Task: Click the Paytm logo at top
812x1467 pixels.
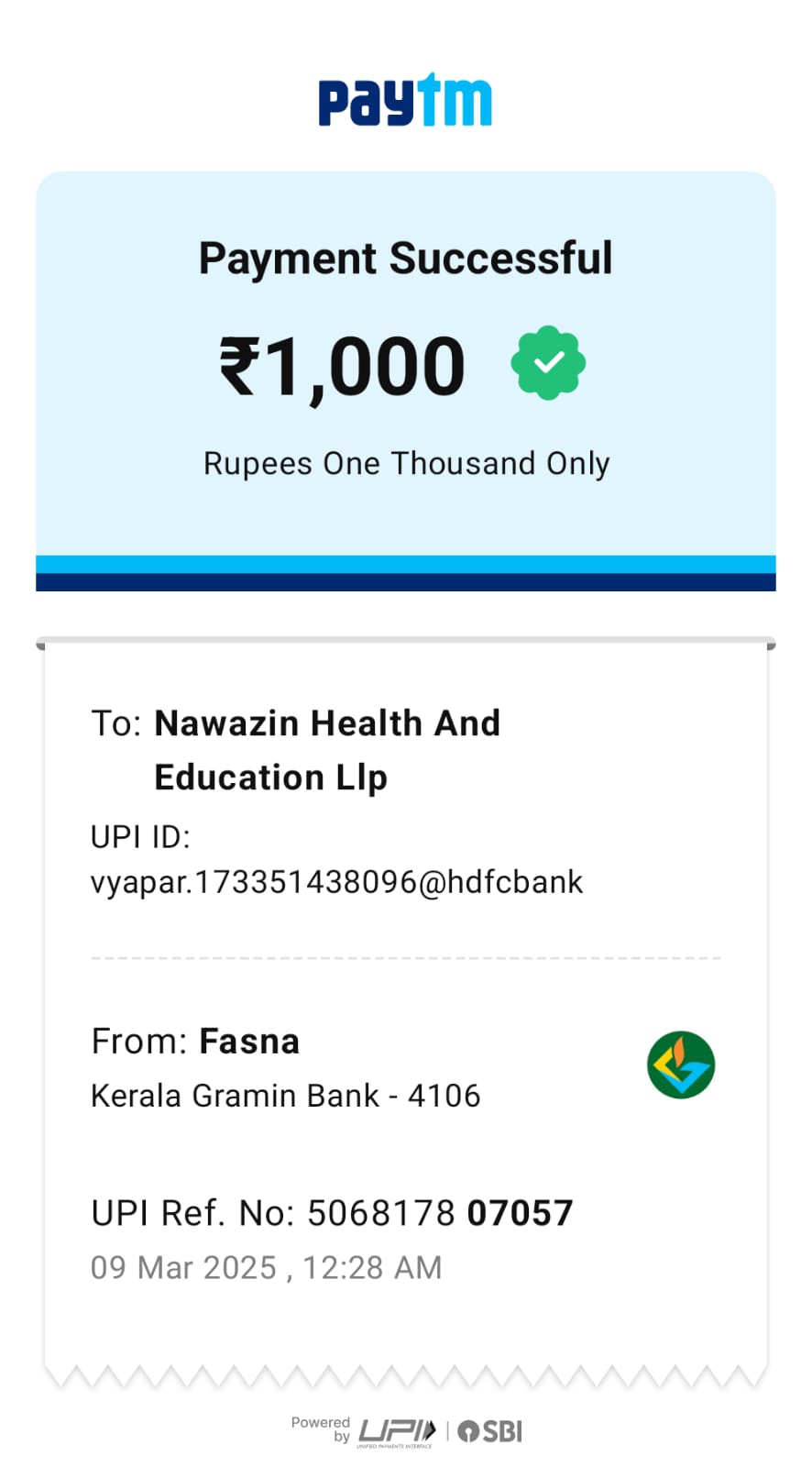Action: [405, 100]
